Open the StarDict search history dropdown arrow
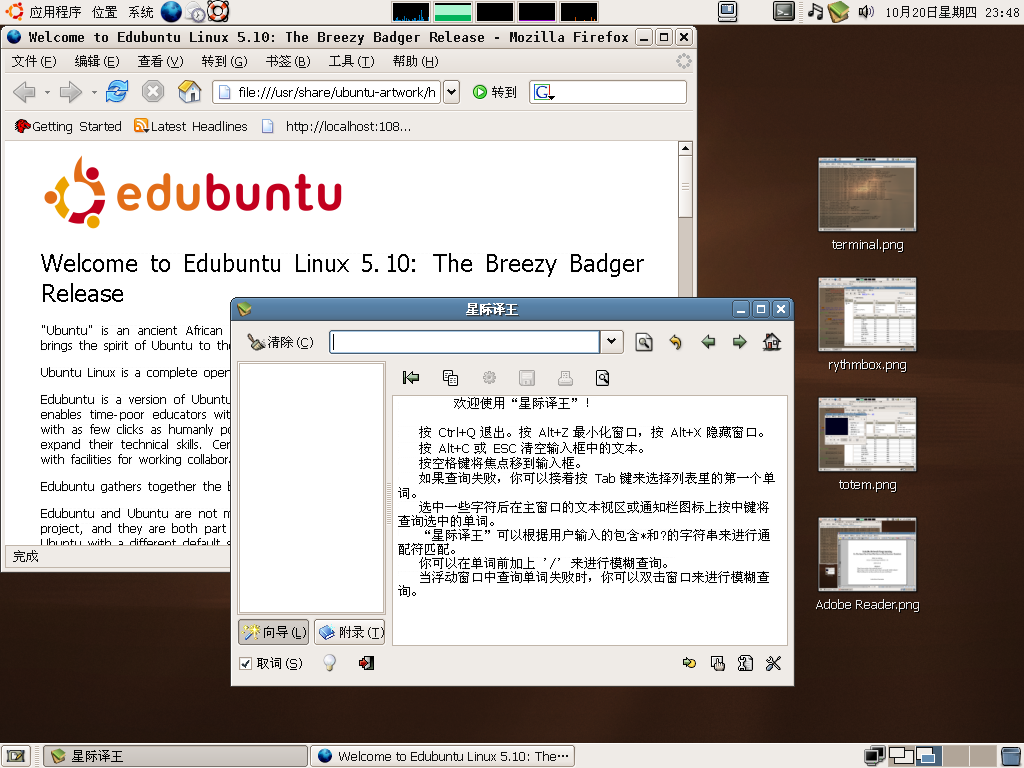 (x=611, y=342)
